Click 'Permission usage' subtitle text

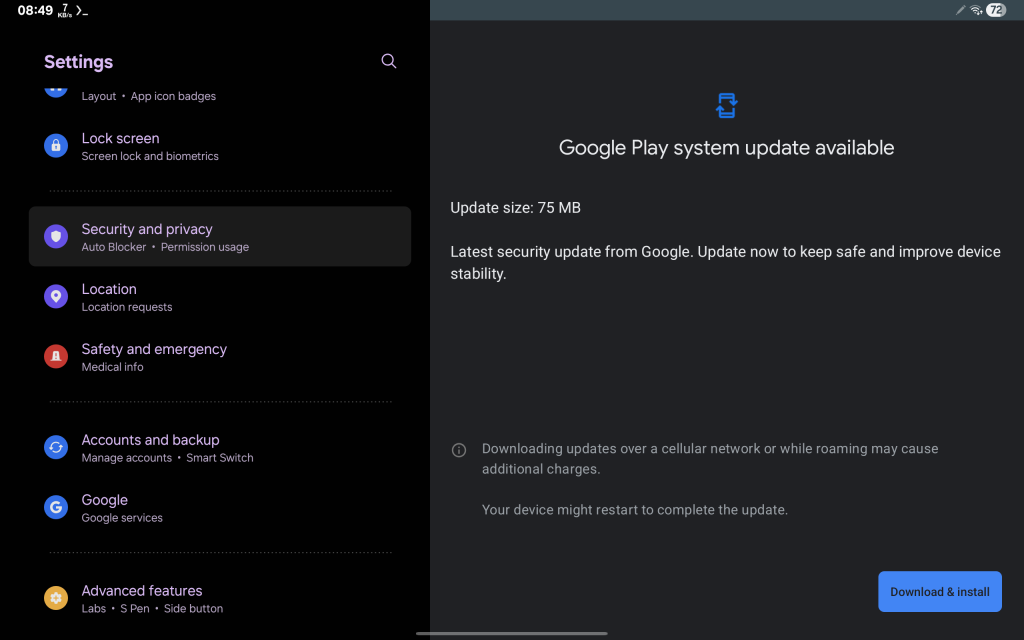pyautogui.click(x=205, y=247)
